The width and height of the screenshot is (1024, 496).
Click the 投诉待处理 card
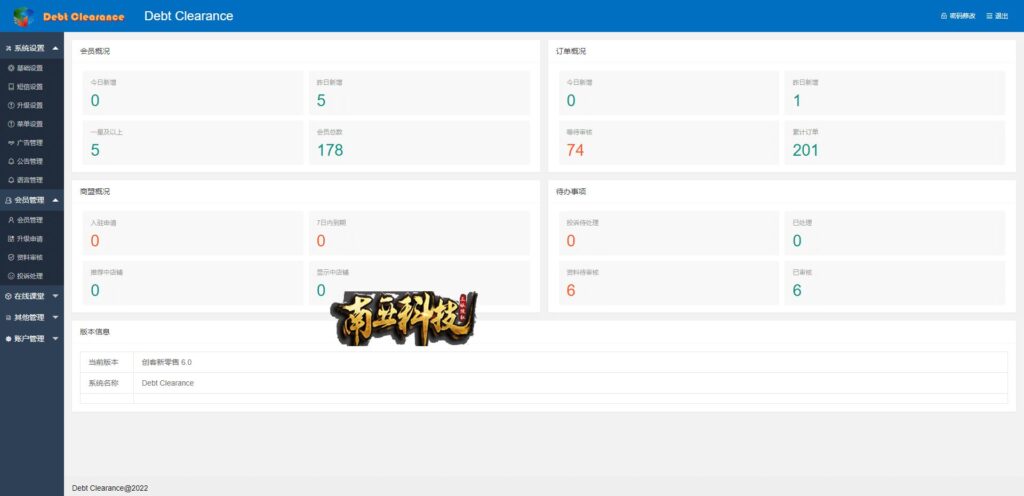pos(669,233)
